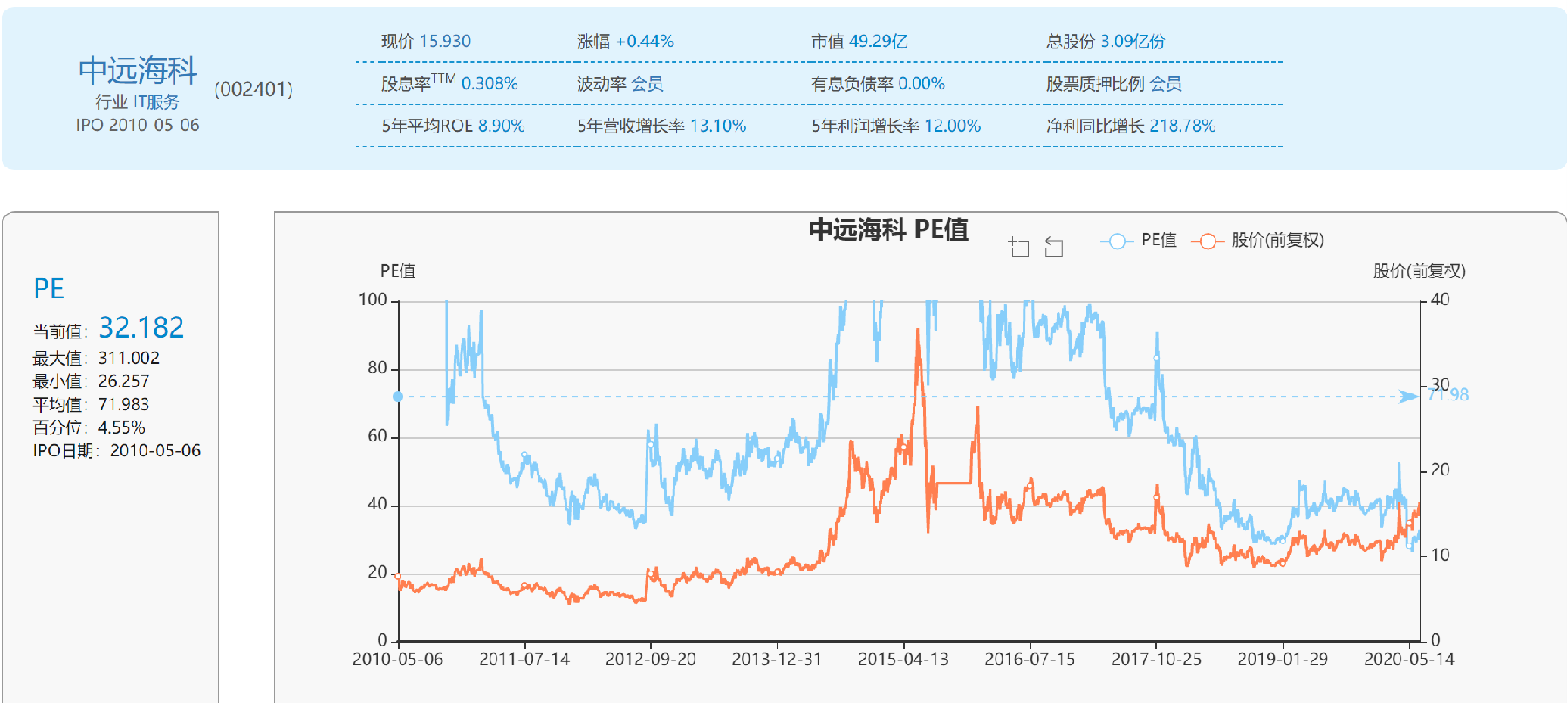Viewport: 1568px width, 704px height.
Task: Click the right axis title 股价(前复权)
Action: pos(1420,271)
